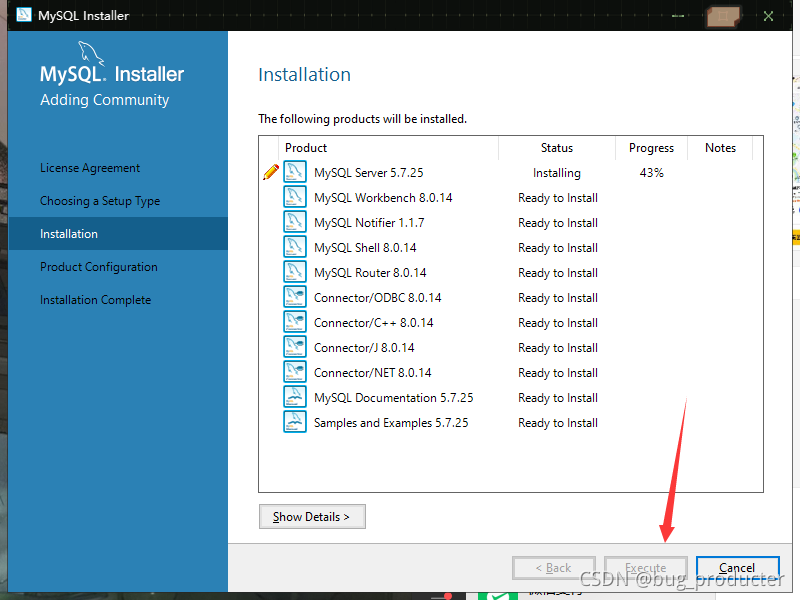Click Ready to Install status for MySQL Notifier
This screenshot has width=800, height=600.
(558, 223)
